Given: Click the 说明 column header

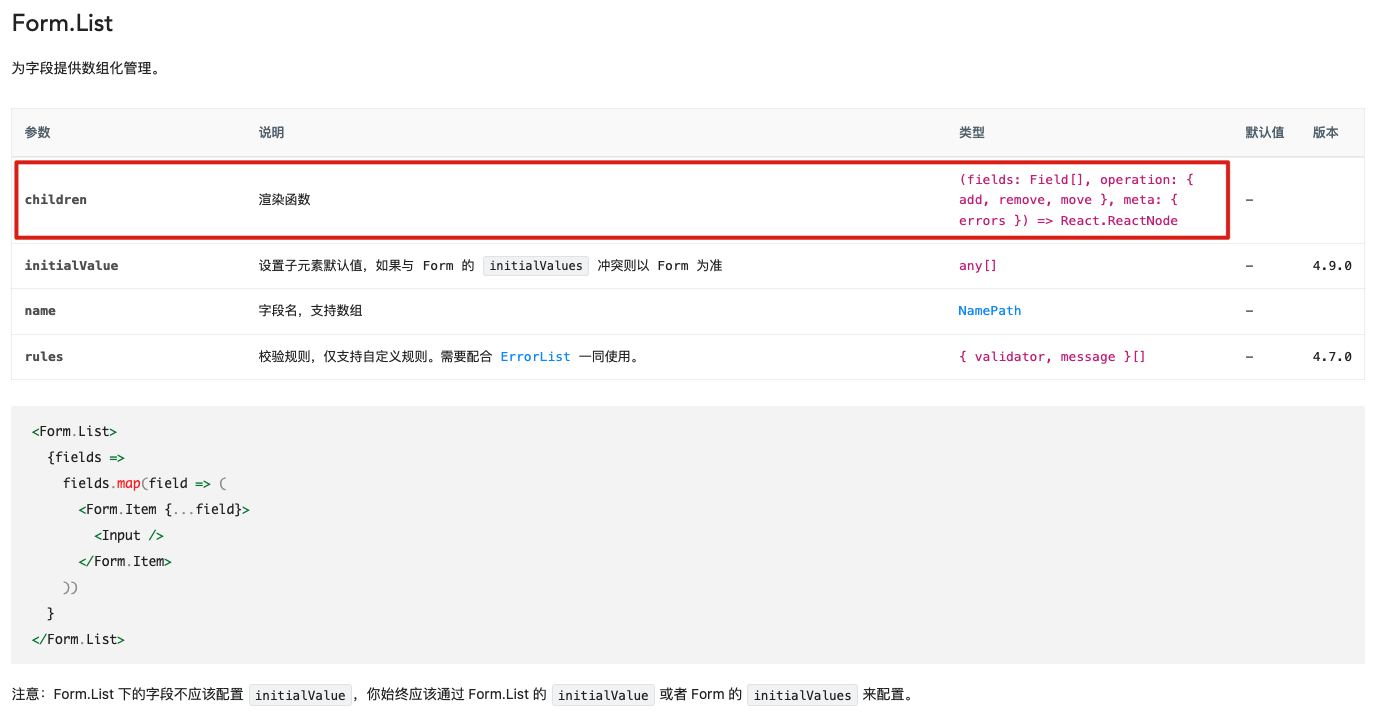Looking at the screenshot, I should [x=271, y=133].
